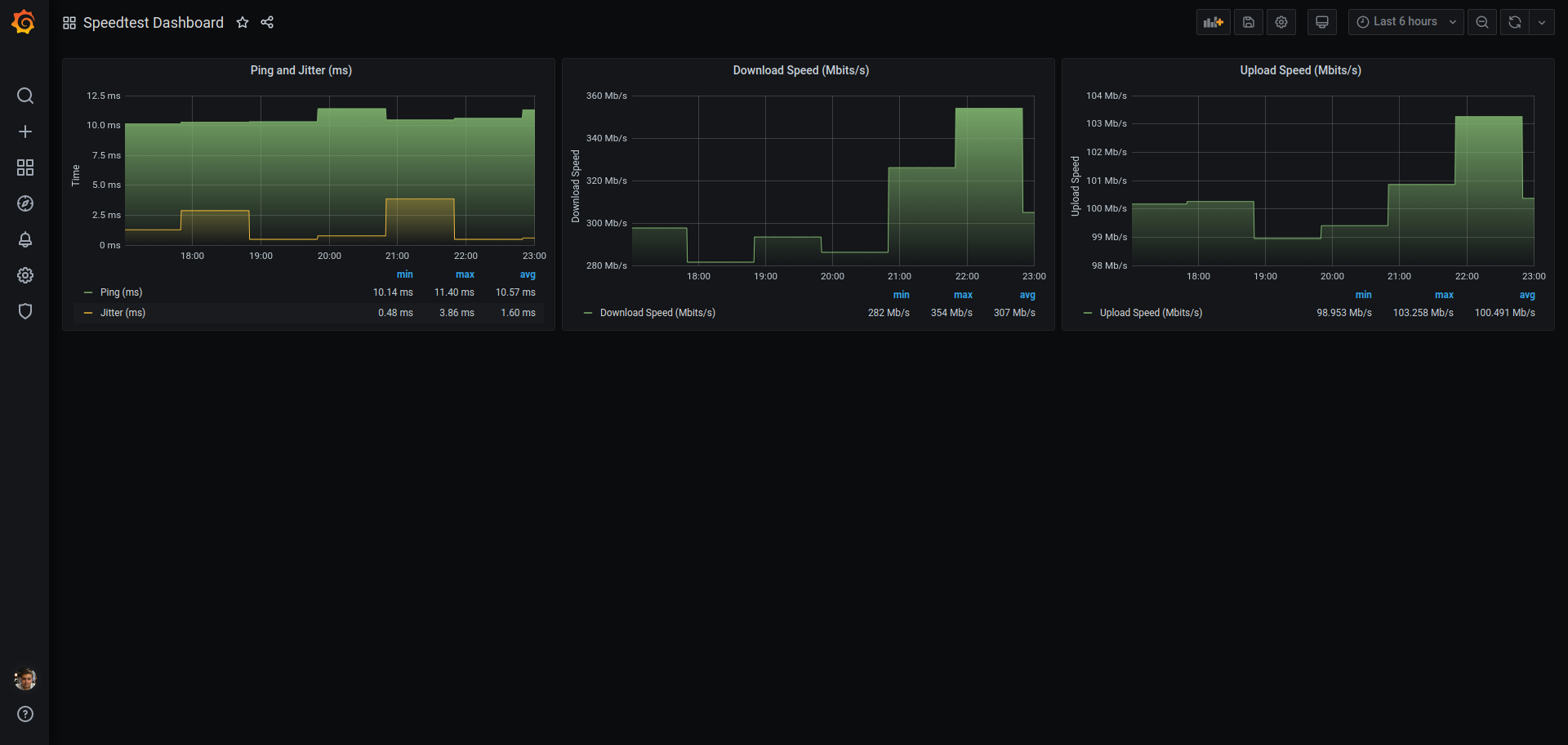Image resolution: width=1568 pixels, height=745 pixels.
Task: Add a new panel with the toolbar icon
Action: pyautogui.click(x=1214, y=22)
